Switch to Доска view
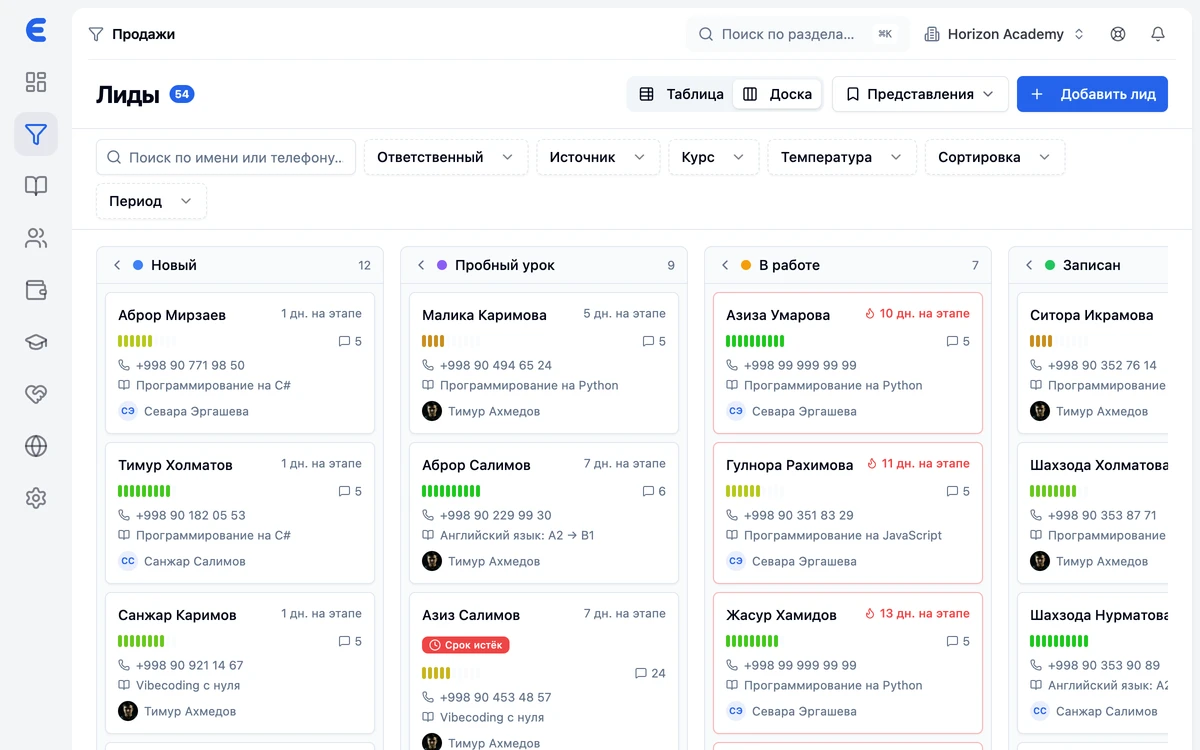 pyautogui.click(x=777, y=94)
